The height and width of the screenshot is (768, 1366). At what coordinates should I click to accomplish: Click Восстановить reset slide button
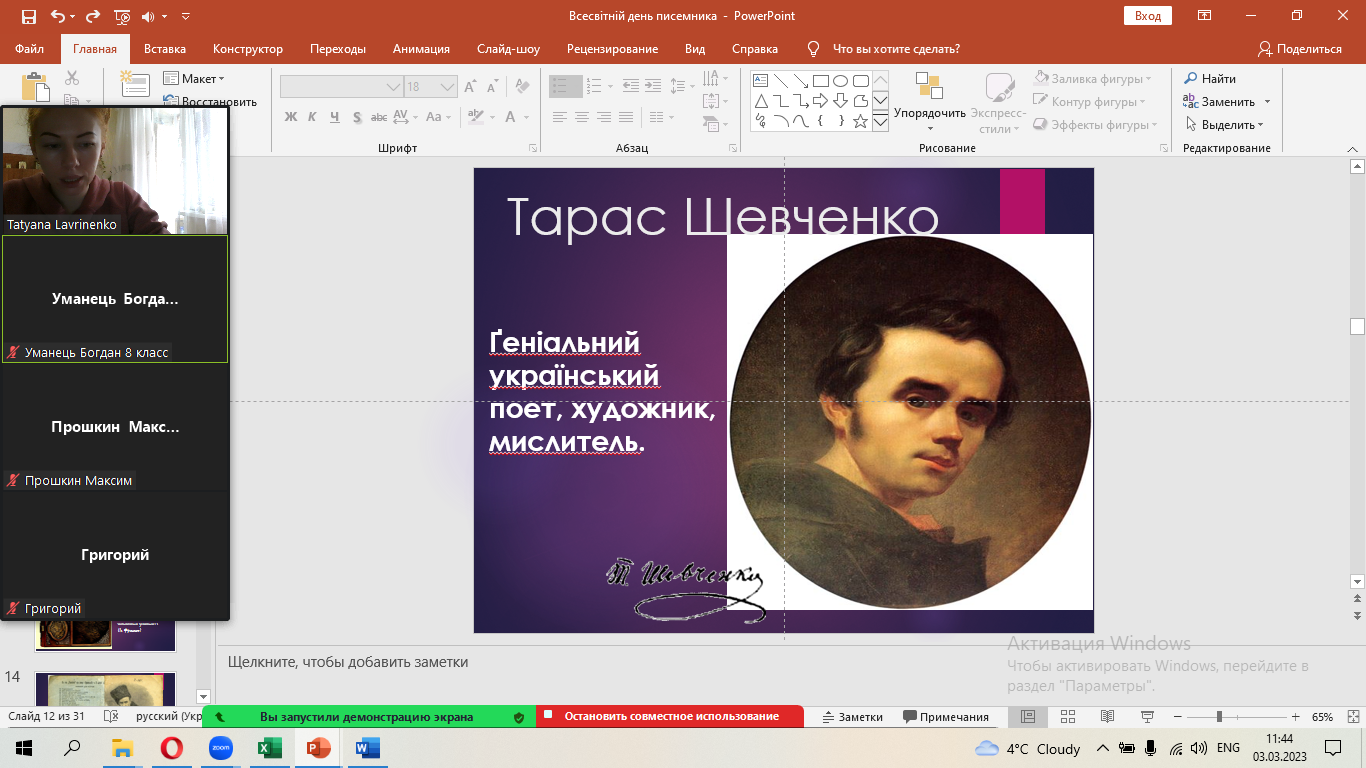(x=210, y=101)
